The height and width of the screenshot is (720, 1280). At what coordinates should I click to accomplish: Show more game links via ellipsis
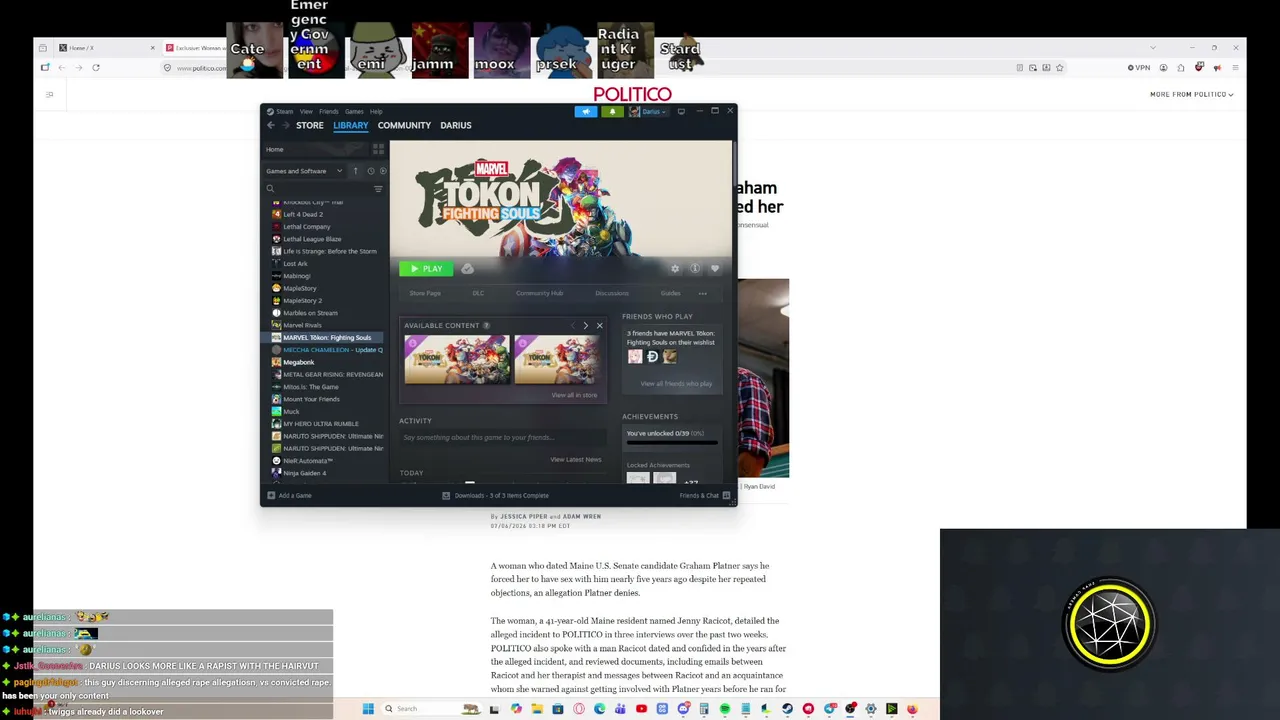pos(702,293)
